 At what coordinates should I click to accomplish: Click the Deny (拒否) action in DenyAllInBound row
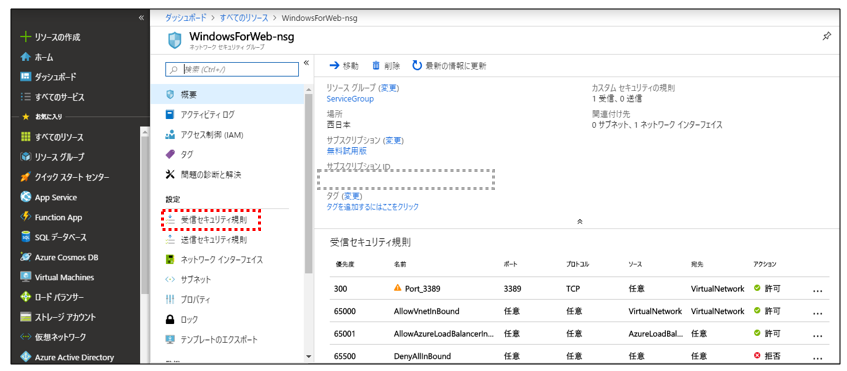click(768, 356)
